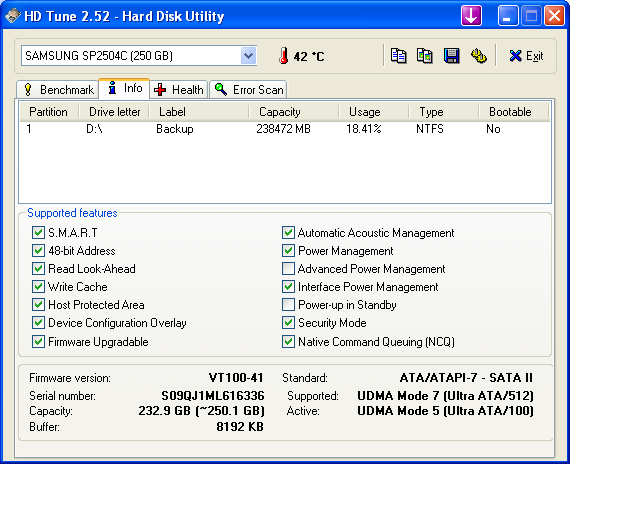Click the ATA/ATAPI-7 - SATA II standard
Image resolution: width=640 pixels, height=512 pixels.
466,378
